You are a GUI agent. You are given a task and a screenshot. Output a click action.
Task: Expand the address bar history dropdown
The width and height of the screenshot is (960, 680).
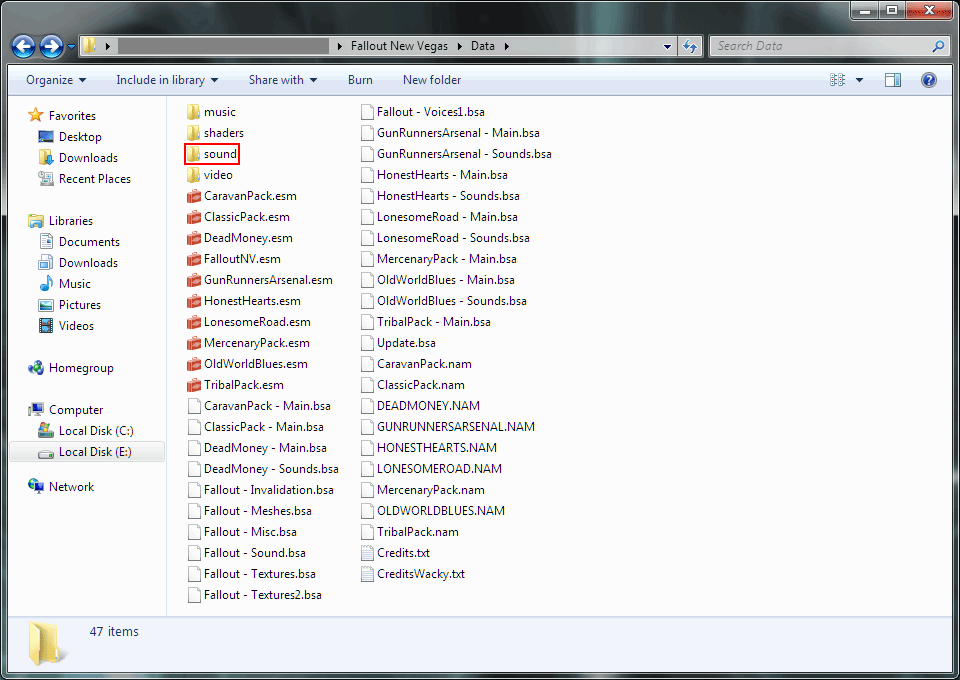[x=668, y=46]
